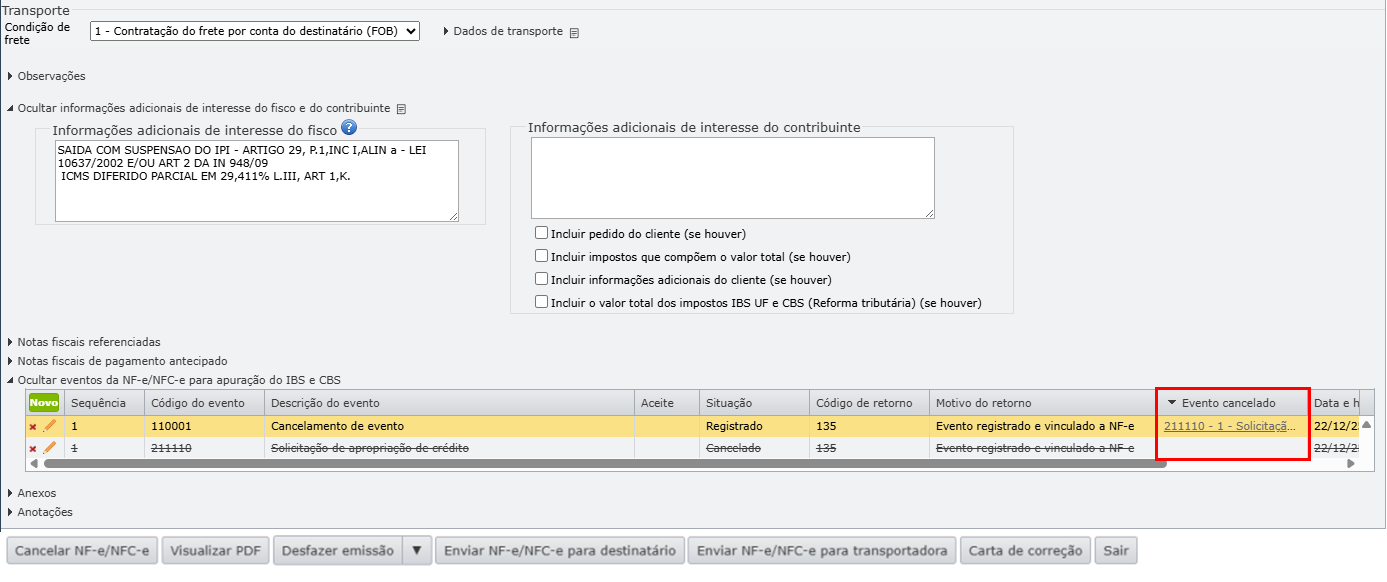Check Incluir impostos que compõem o valor total
This screenshot has width=1387, height=582.
click(541, 256)
